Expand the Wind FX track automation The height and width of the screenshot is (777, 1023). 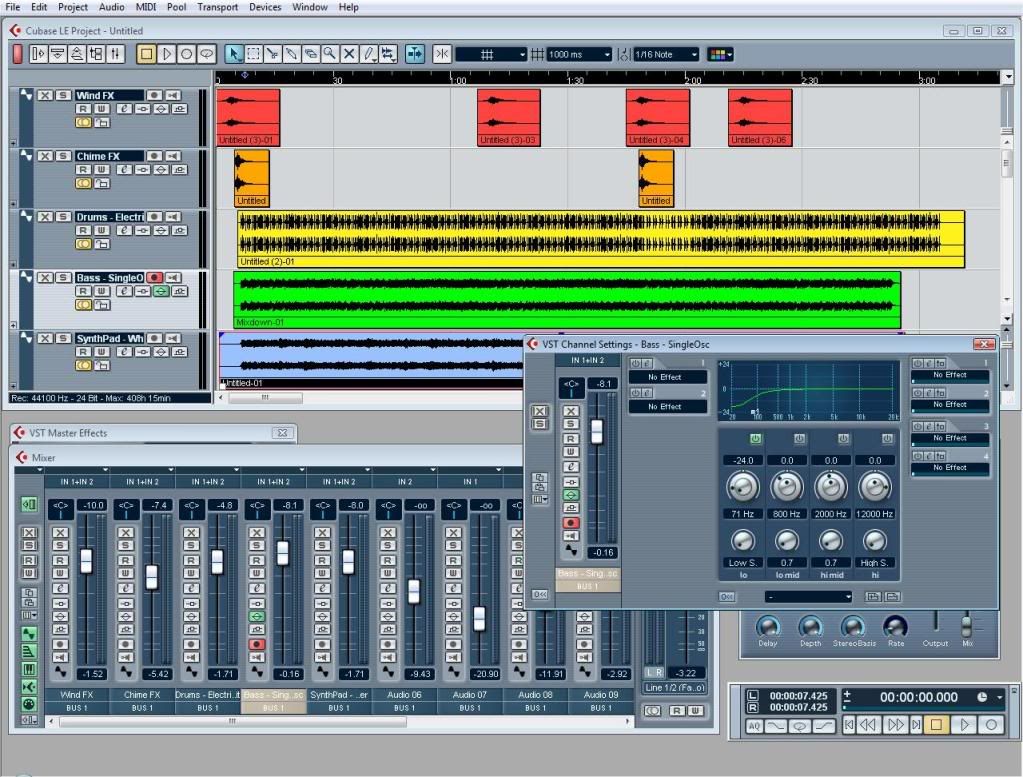coord(14,143)
